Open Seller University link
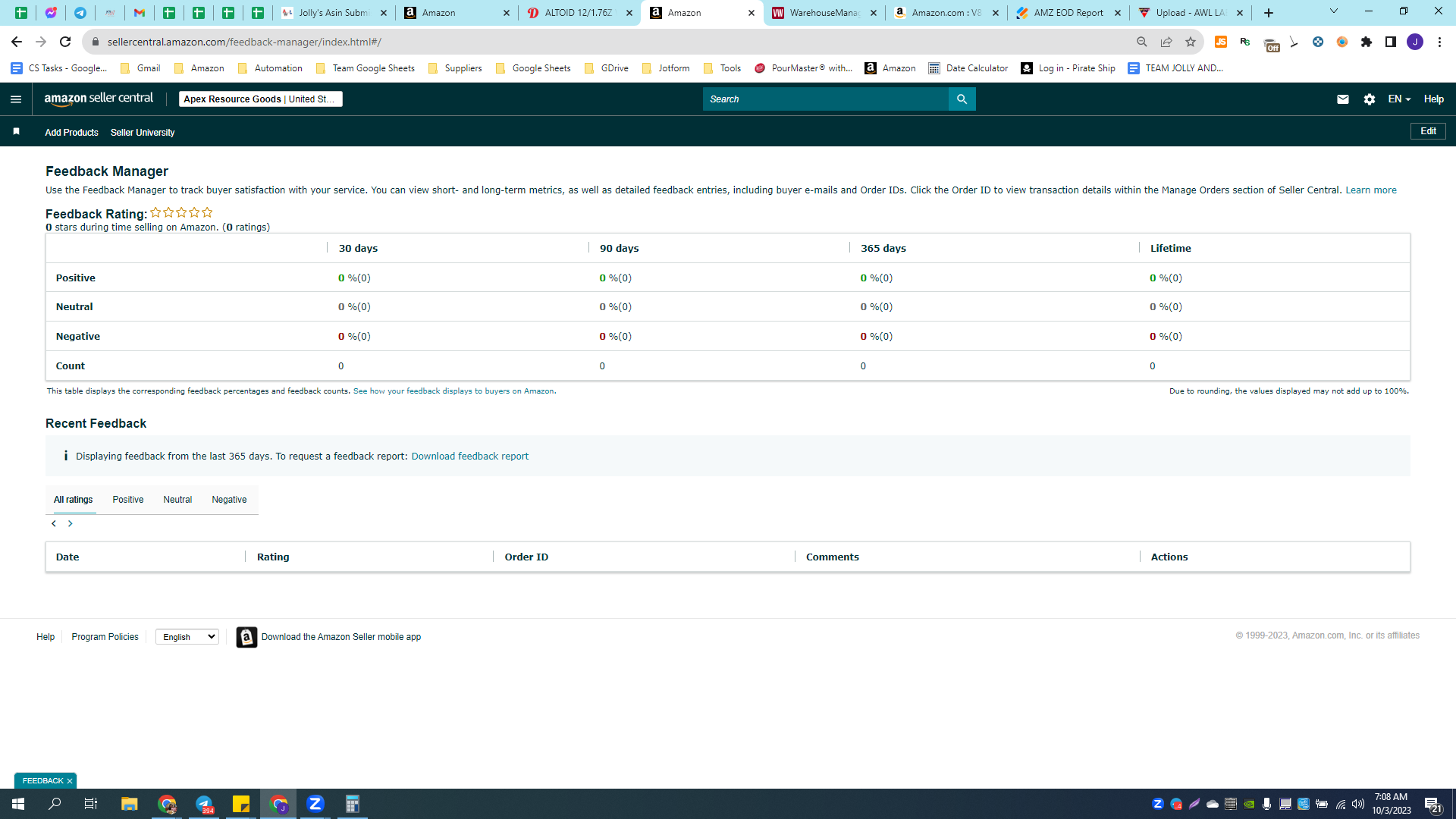The height and width of the screenshot is (819, 1456). click(143, 133)
